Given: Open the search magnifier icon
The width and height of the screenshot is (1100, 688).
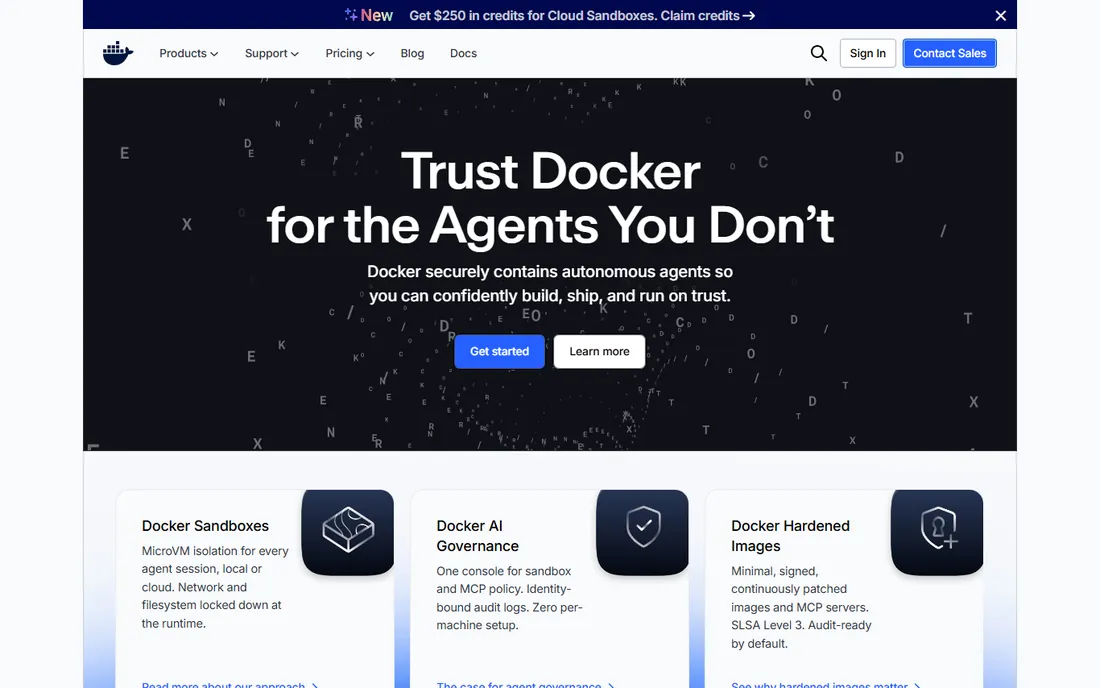Looking at the screenshot, I should pos(818,53).
